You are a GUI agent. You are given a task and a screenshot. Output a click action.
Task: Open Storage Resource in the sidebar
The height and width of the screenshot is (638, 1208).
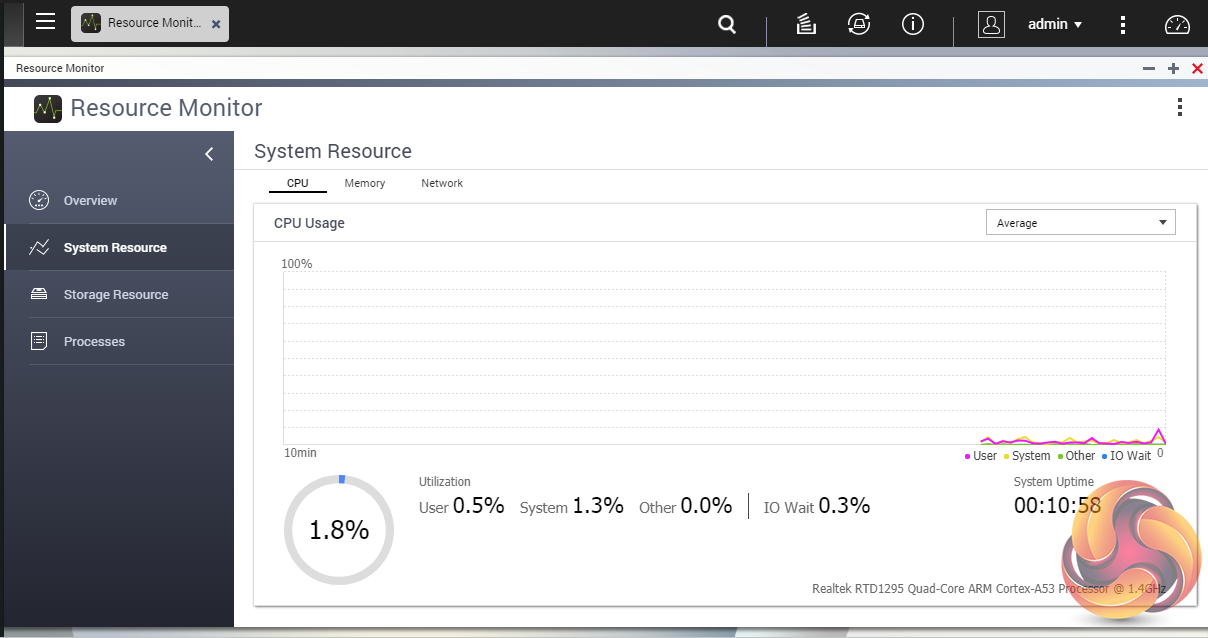pos(119,294)
